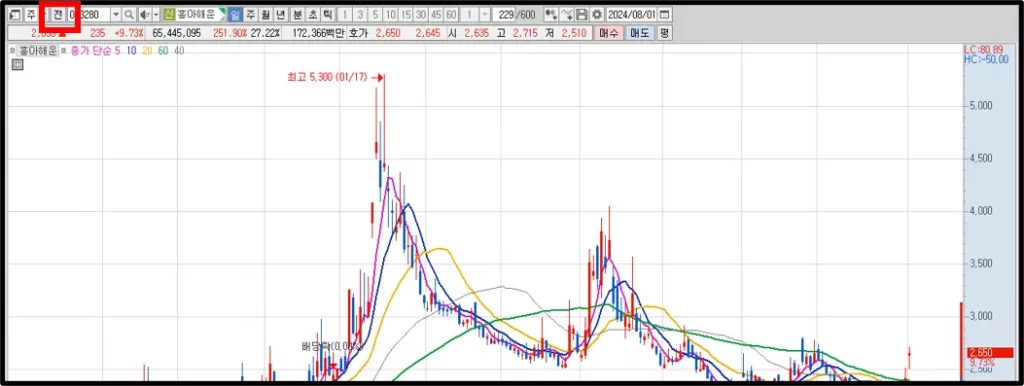1024x386 pixels.
Task: Click the stock code input field
Action: coord(88,14)
